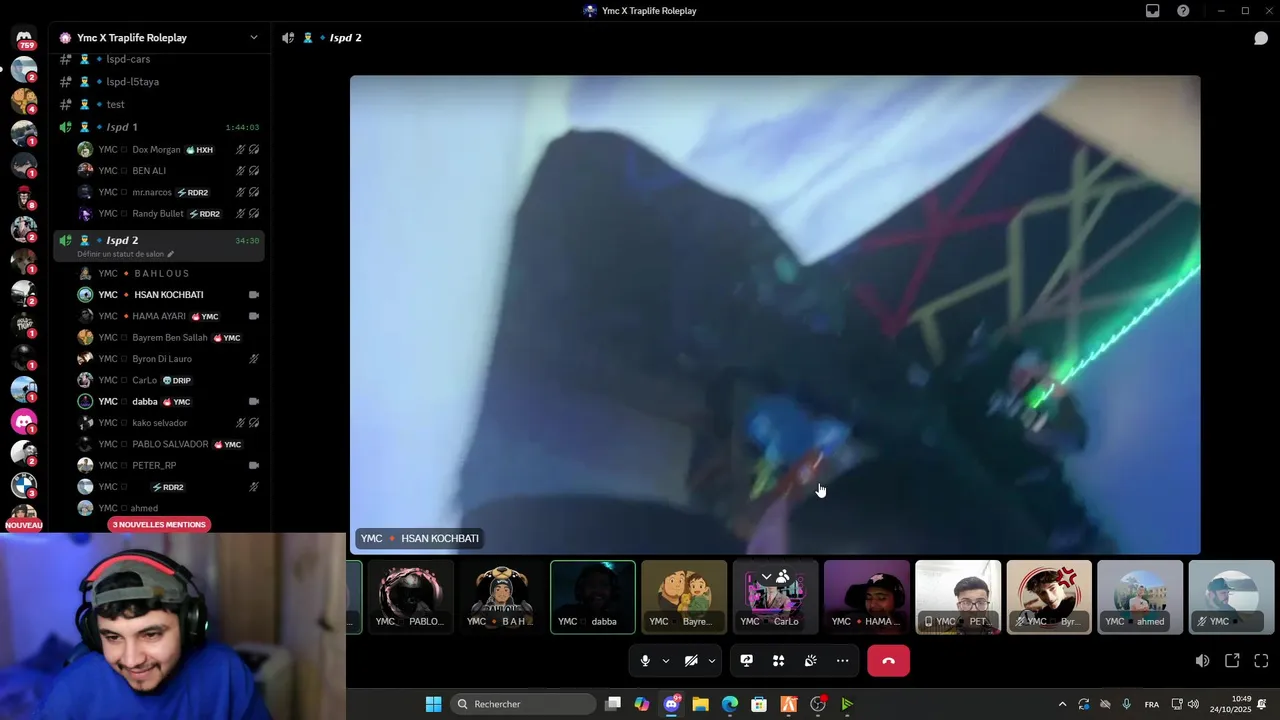Screen dimensions: 1280x720
Task: Share your screen button
Action: tap(746, 661)
